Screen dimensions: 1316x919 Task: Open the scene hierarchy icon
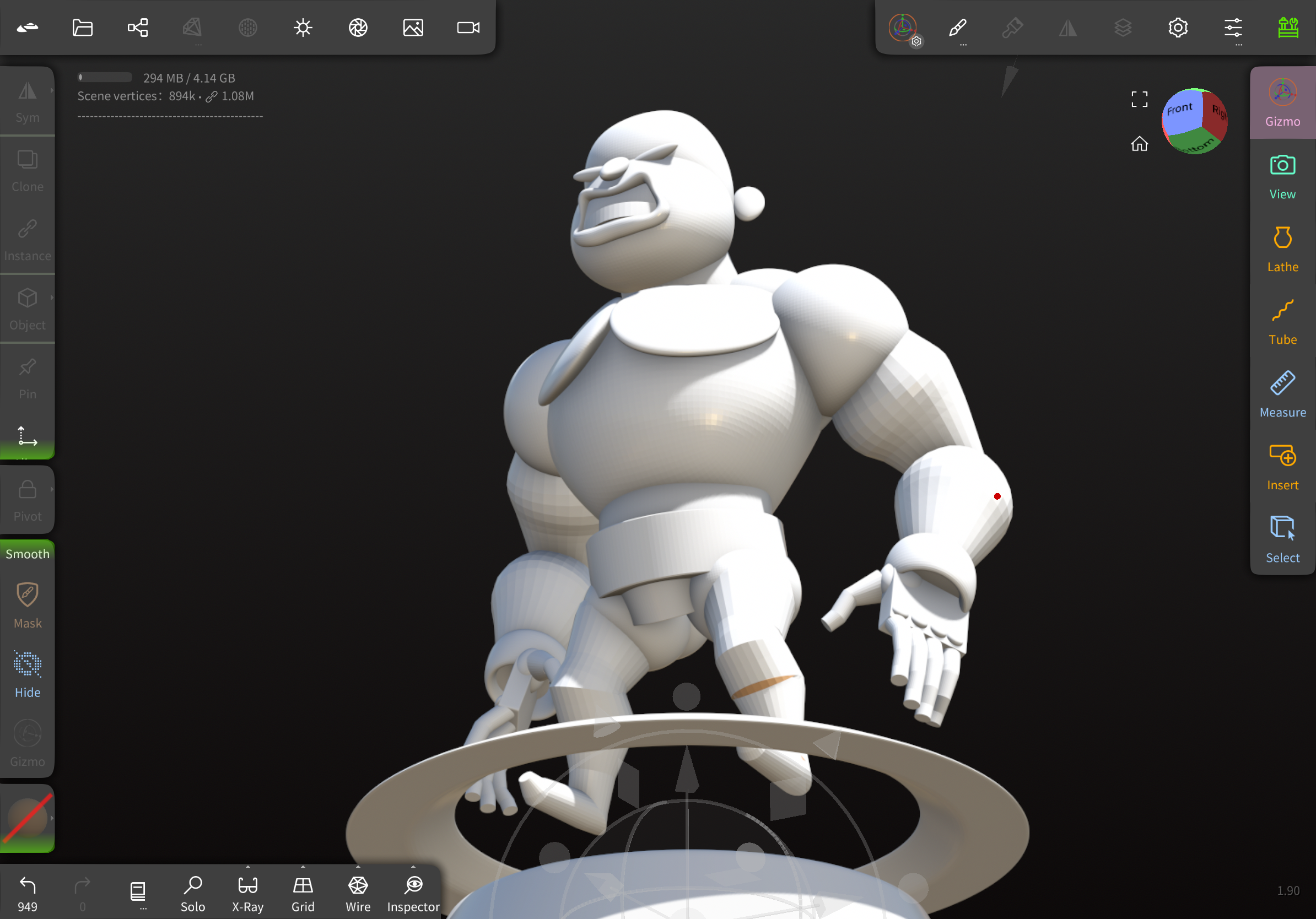point(138,28)
